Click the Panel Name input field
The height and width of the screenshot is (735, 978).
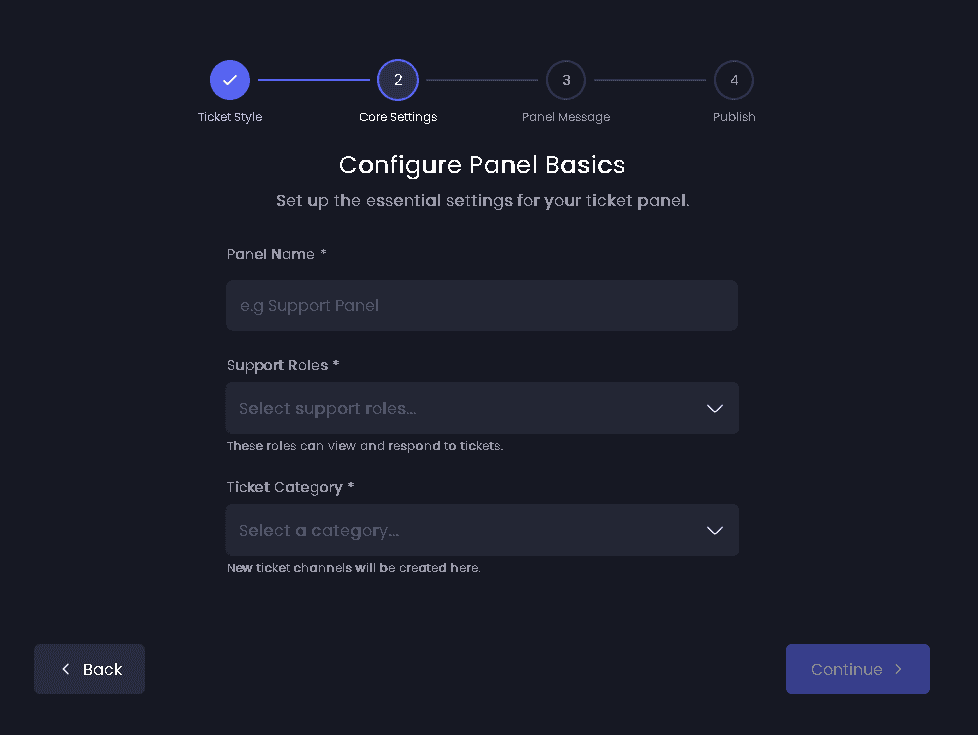(482, 305)
